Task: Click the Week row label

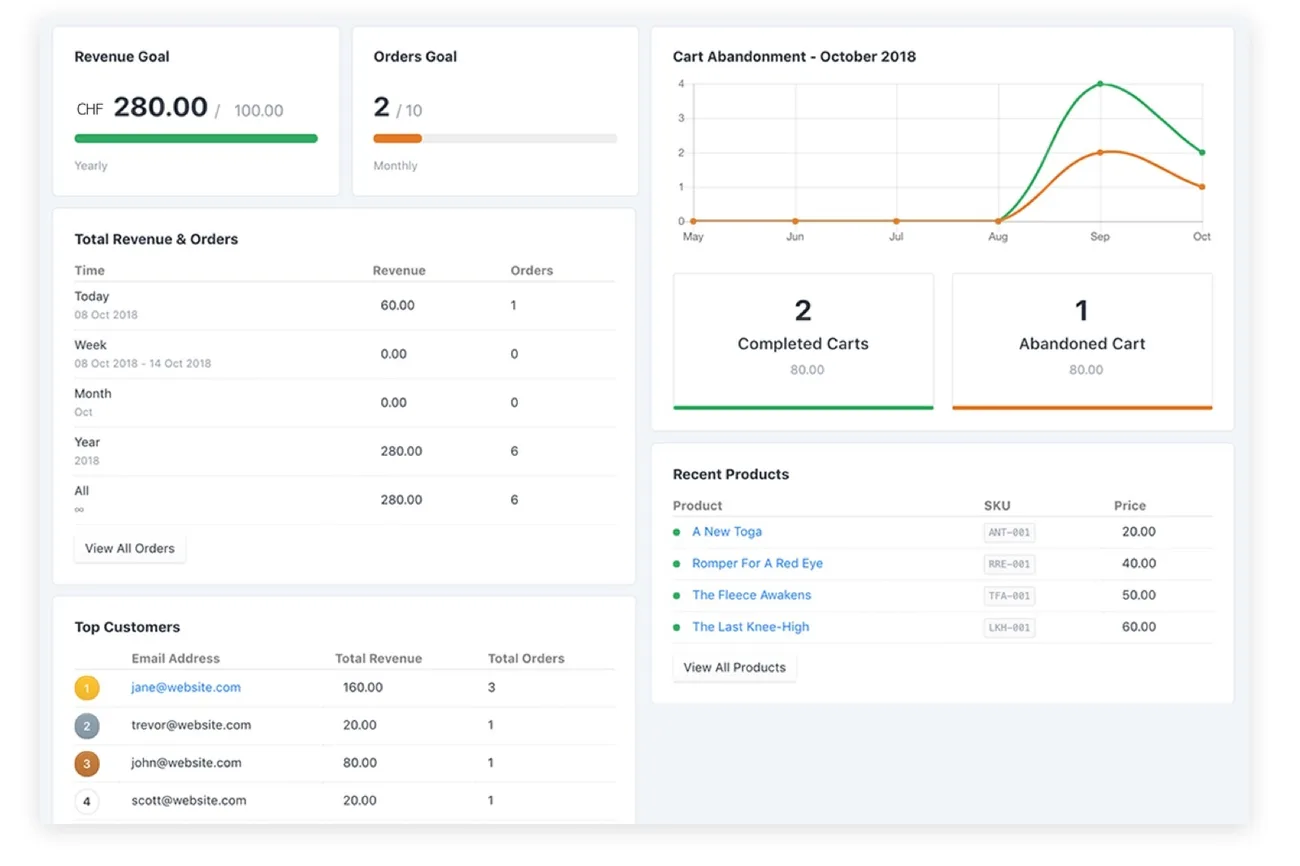Action: [90, 345]
